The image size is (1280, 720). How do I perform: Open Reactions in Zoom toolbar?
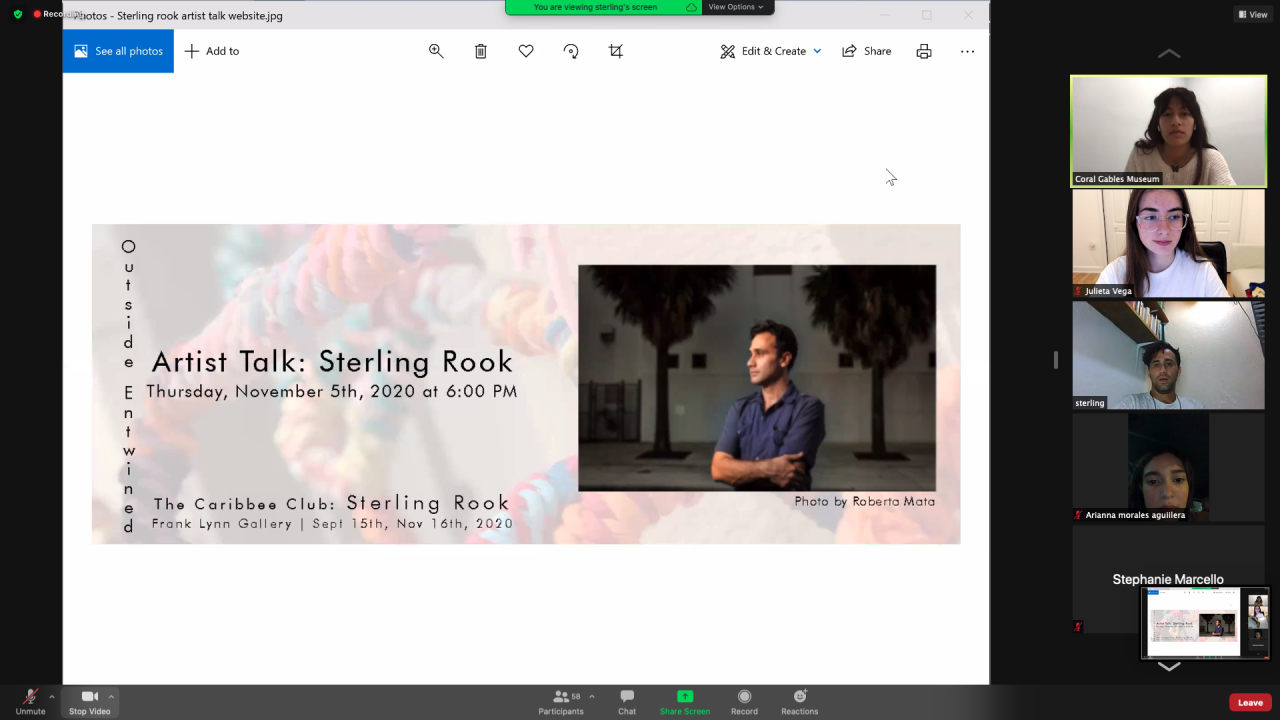click(x=799, y=701)
